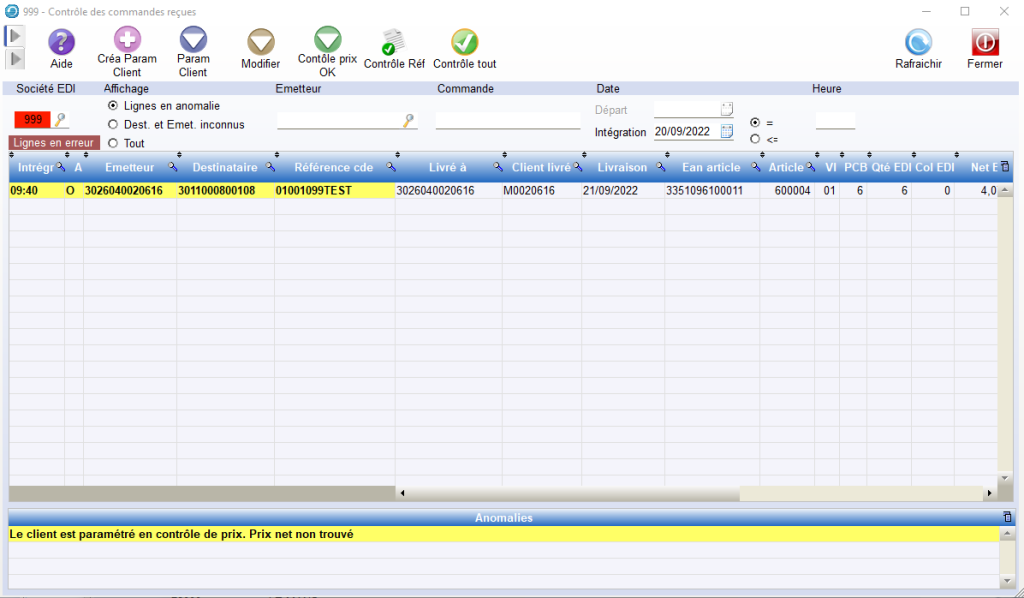Open Emetteur lookup search icon
1024x598 pixels.
(408, 121)
